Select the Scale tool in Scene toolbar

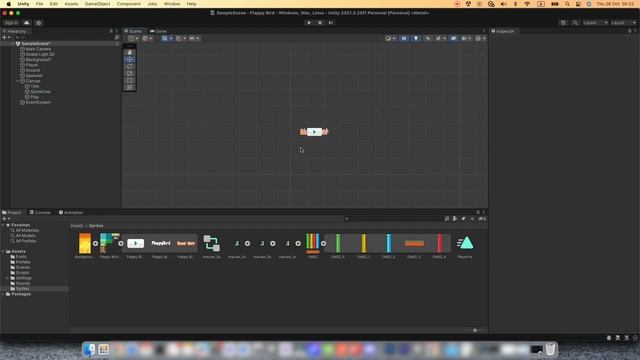coord(130,73)
